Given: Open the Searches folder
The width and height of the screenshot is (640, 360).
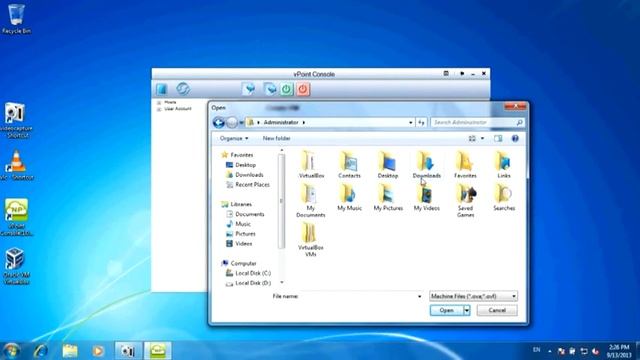Looking at the screenshot, I should coord(504,198).
